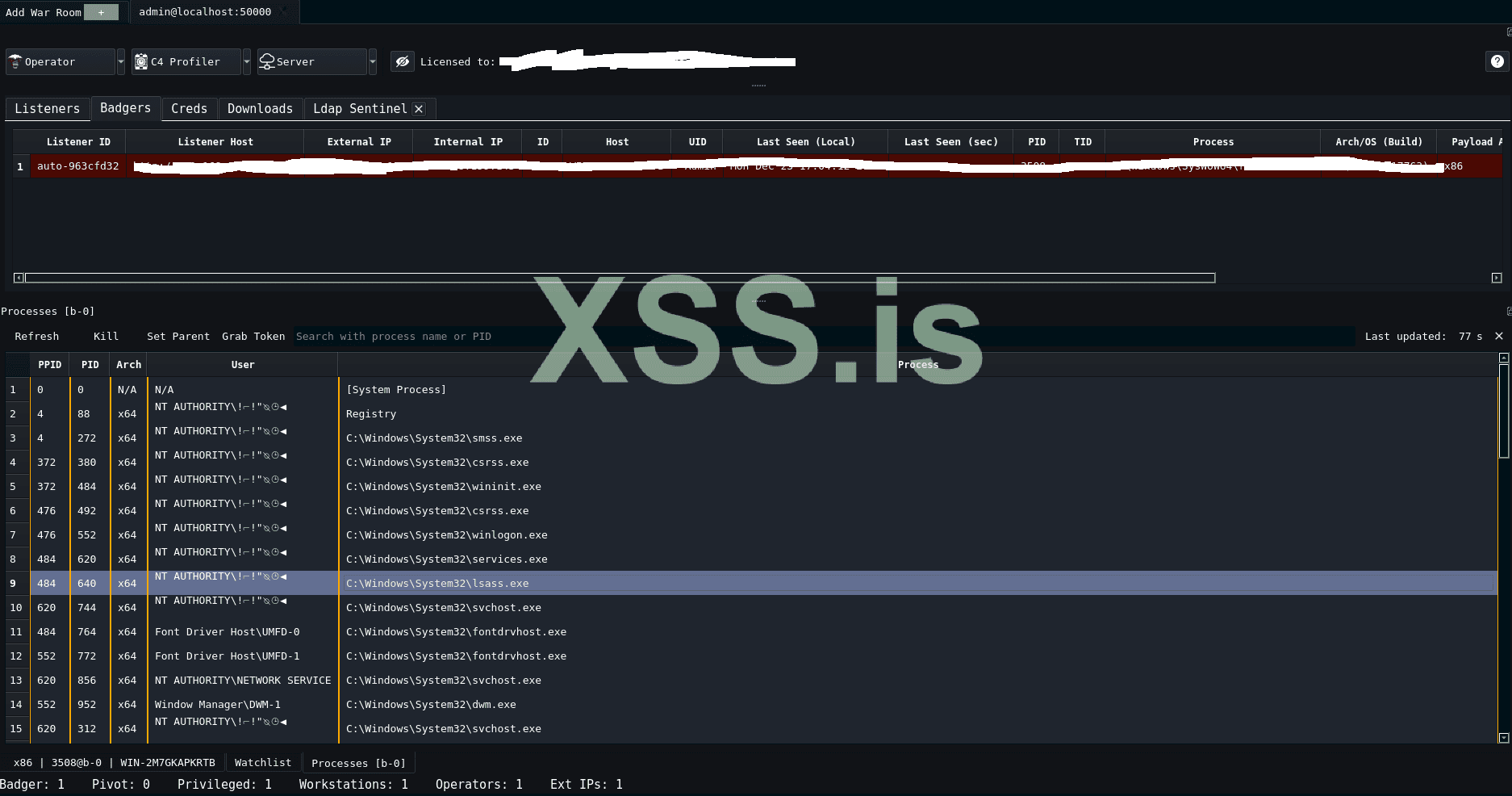Add a new War Room with plus button
The height and width of the screenshot is (796, 1512).
(101, 12)
